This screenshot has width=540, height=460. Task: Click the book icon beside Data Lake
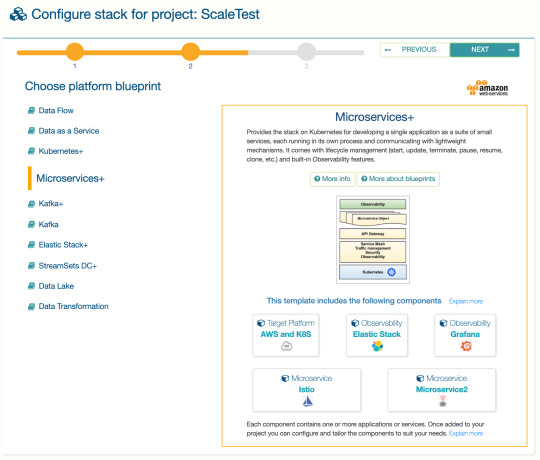(31, 286)
